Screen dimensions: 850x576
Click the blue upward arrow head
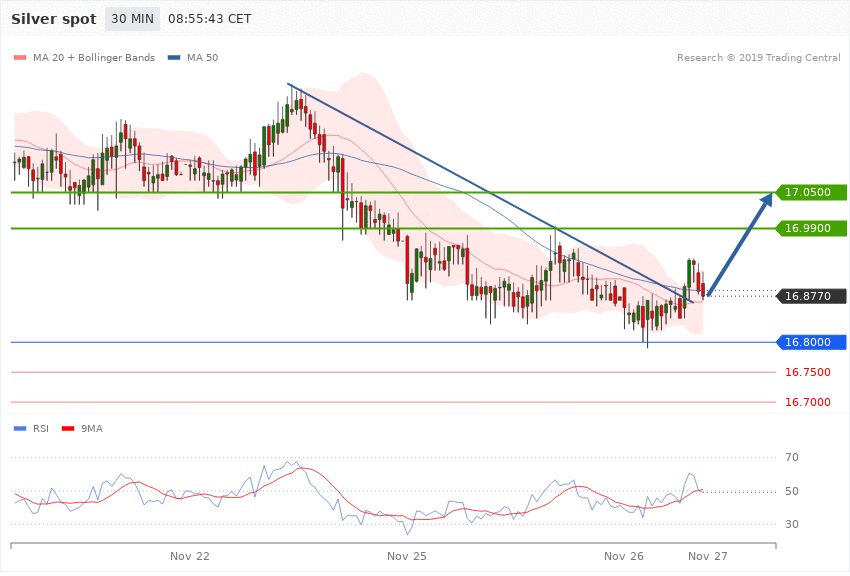click(x=765, y=201)
